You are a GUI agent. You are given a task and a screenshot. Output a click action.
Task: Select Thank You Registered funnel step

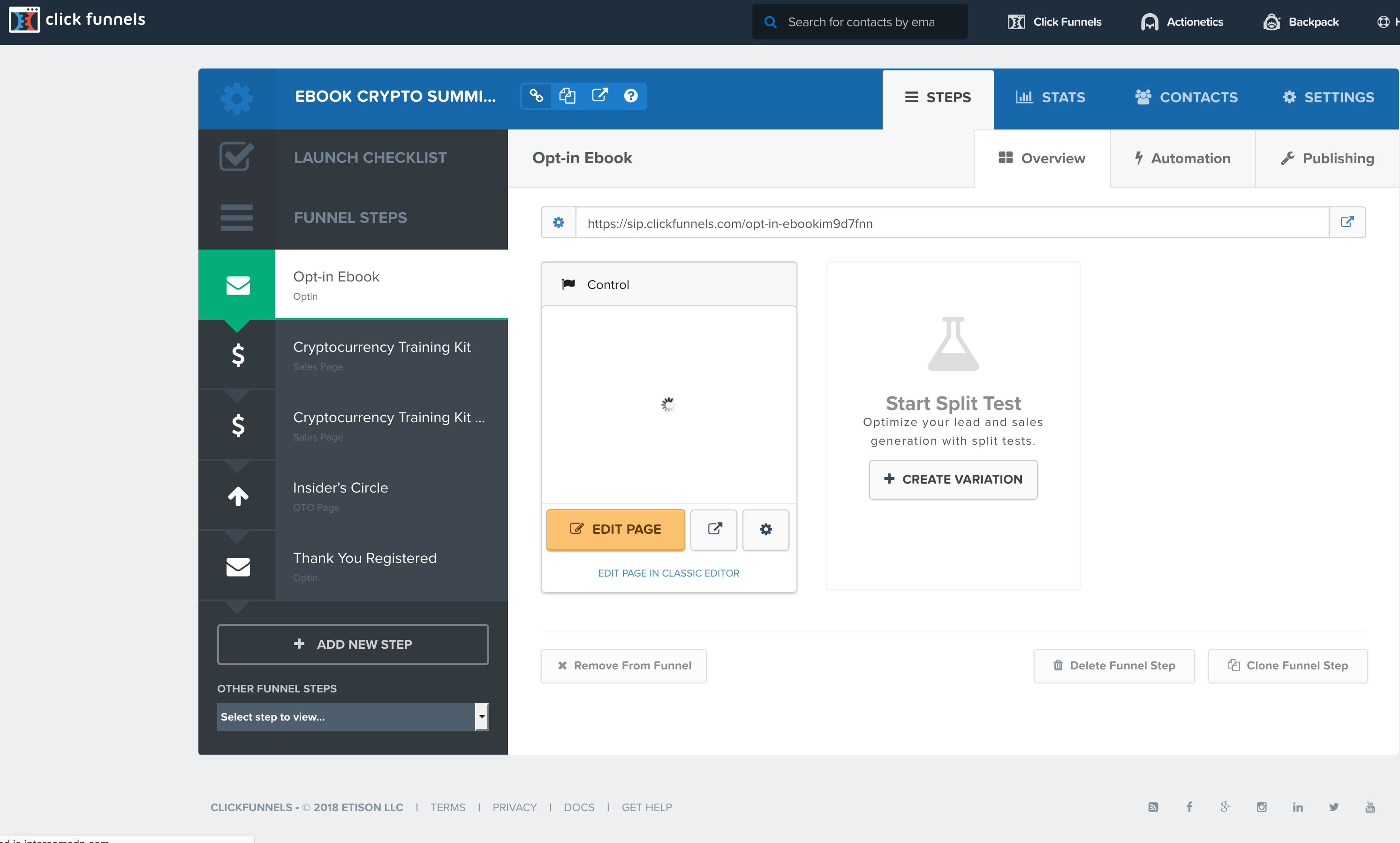click(353, 567)
